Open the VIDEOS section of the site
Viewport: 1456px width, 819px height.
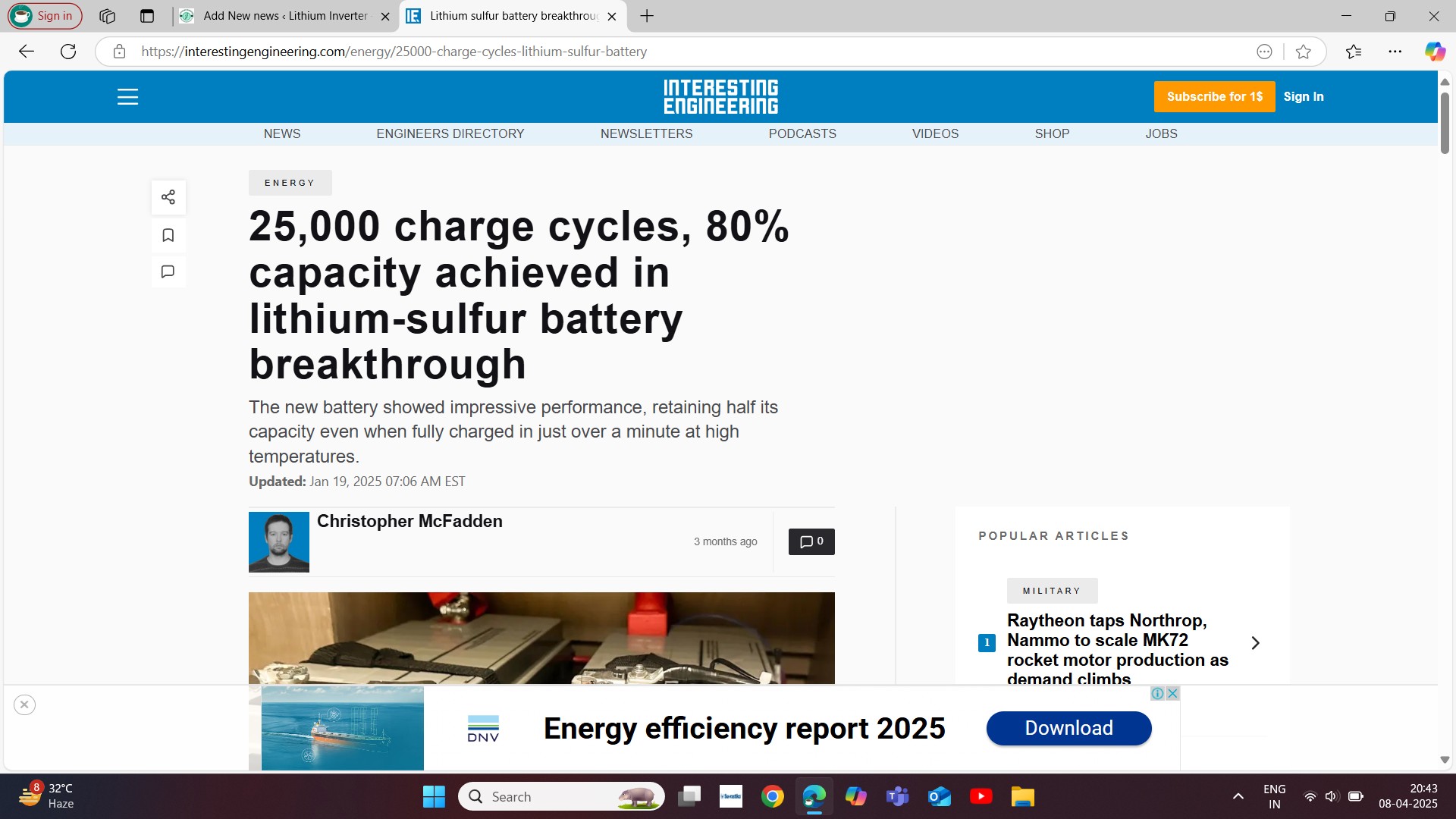tap(935, 133)
